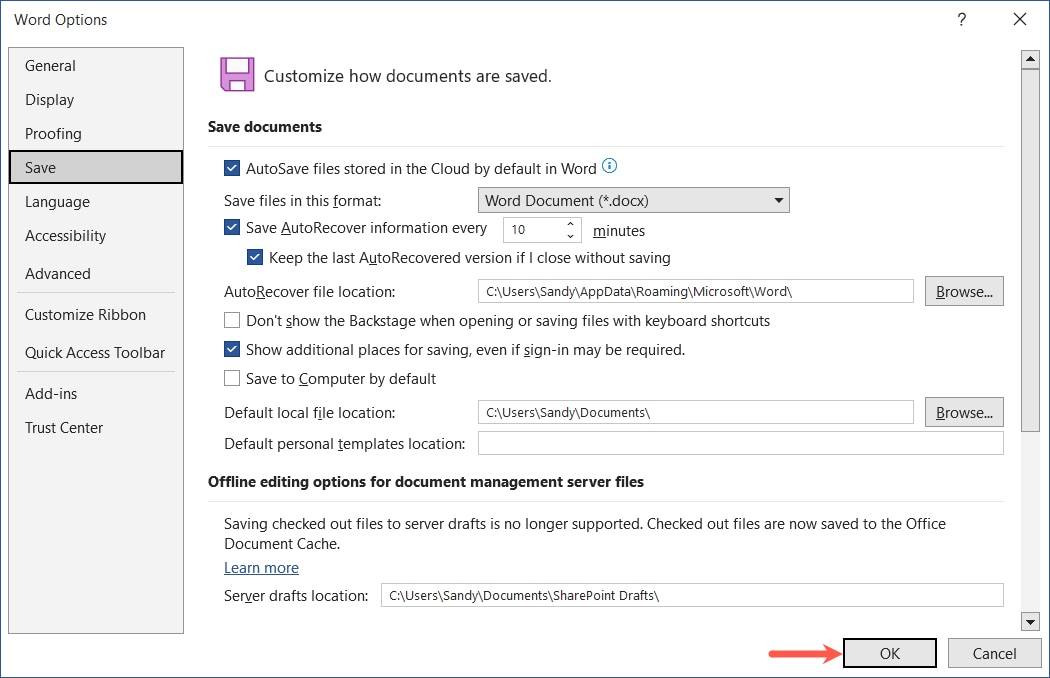Click the scrollbar down arrow
Viewport: 1050px width, 678px height.
[1031, 621]
